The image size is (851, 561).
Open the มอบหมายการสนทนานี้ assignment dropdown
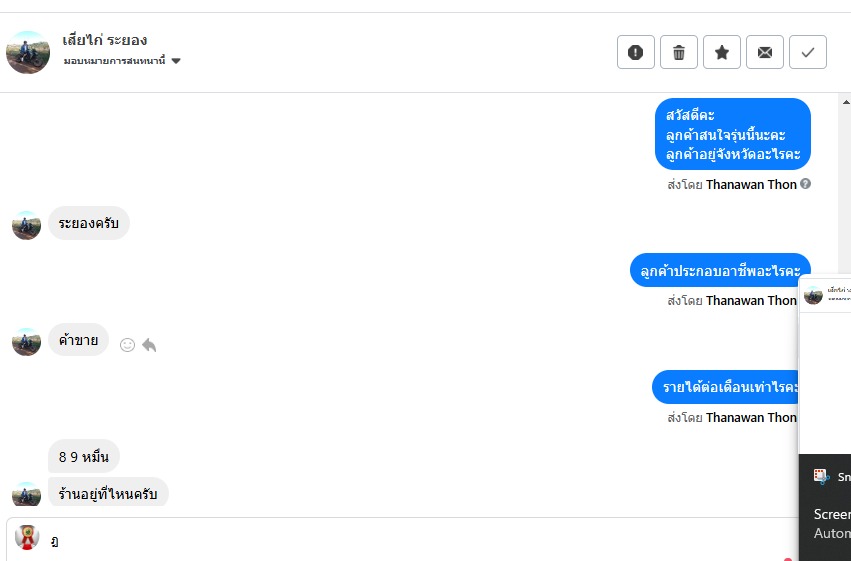(176, 61)
